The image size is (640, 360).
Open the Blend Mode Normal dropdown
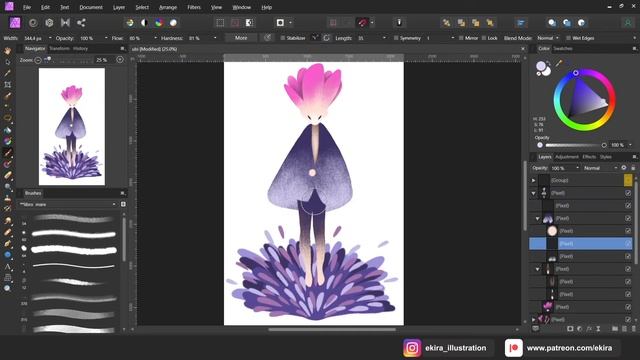coord(548,38)
